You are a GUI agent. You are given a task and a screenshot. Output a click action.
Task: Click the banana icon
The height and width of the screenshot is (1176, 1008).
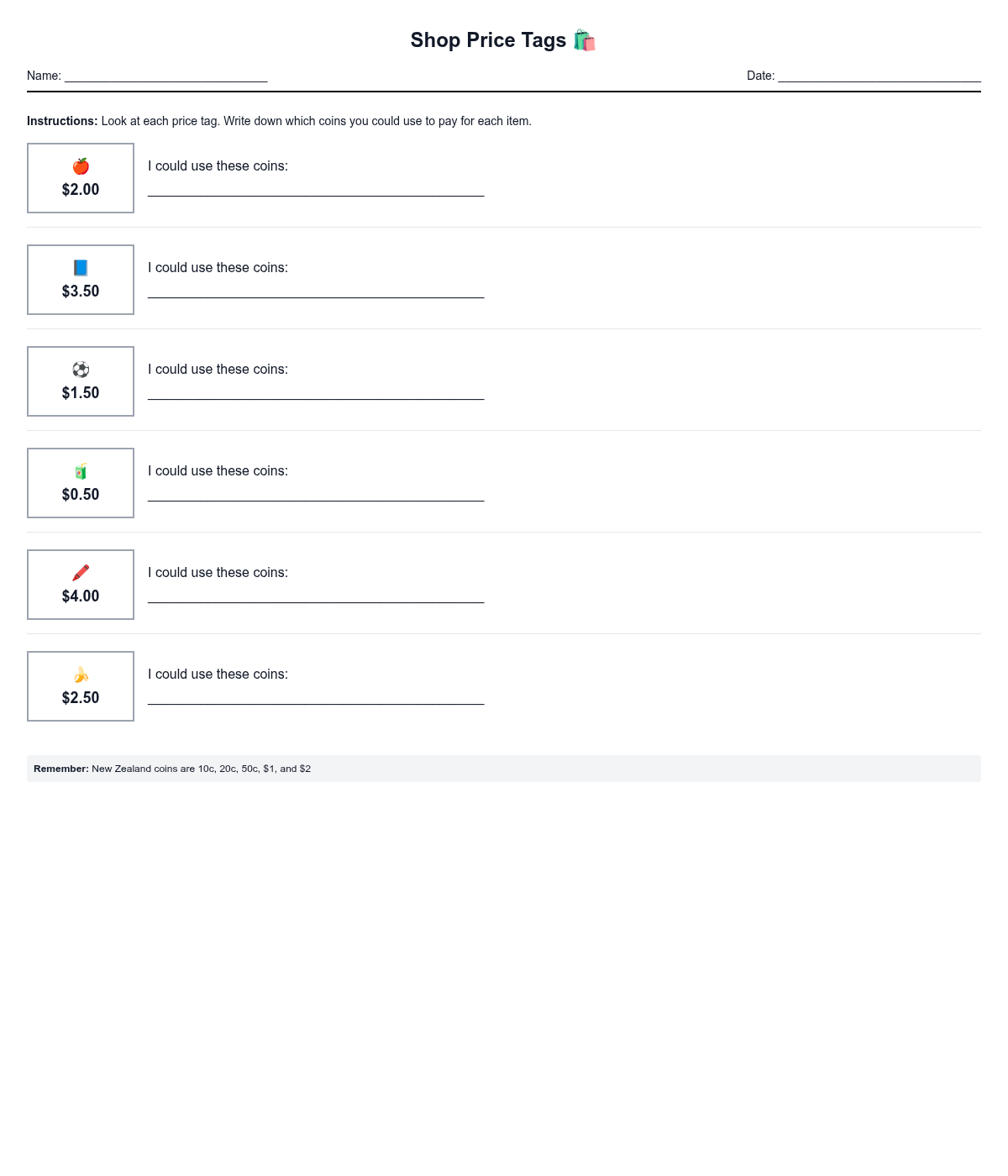click(81, 675)
